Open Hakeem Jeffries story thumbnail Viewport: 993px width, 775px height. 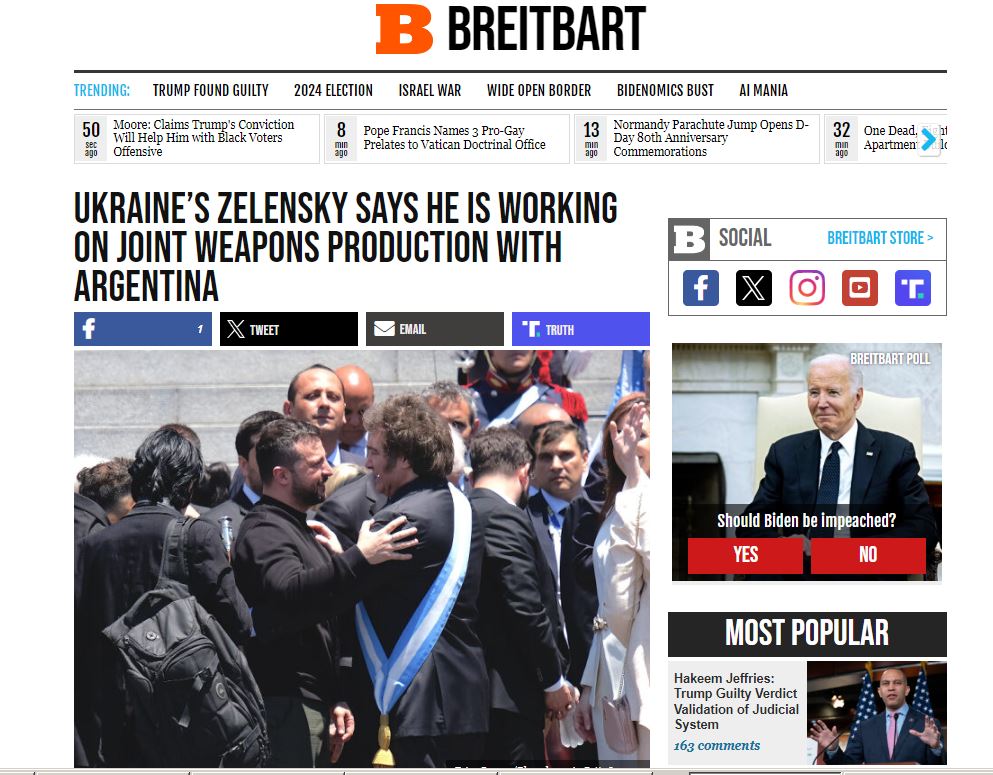(876, 712)
